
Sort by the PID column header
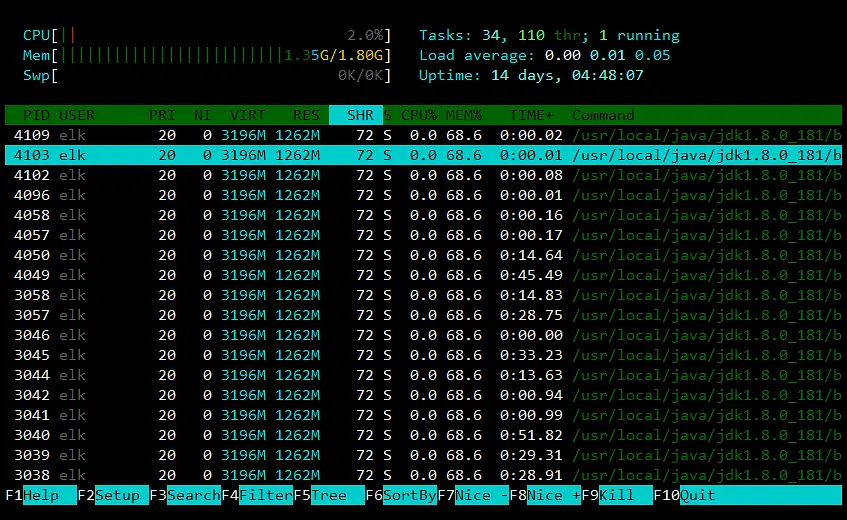point(34,115)
